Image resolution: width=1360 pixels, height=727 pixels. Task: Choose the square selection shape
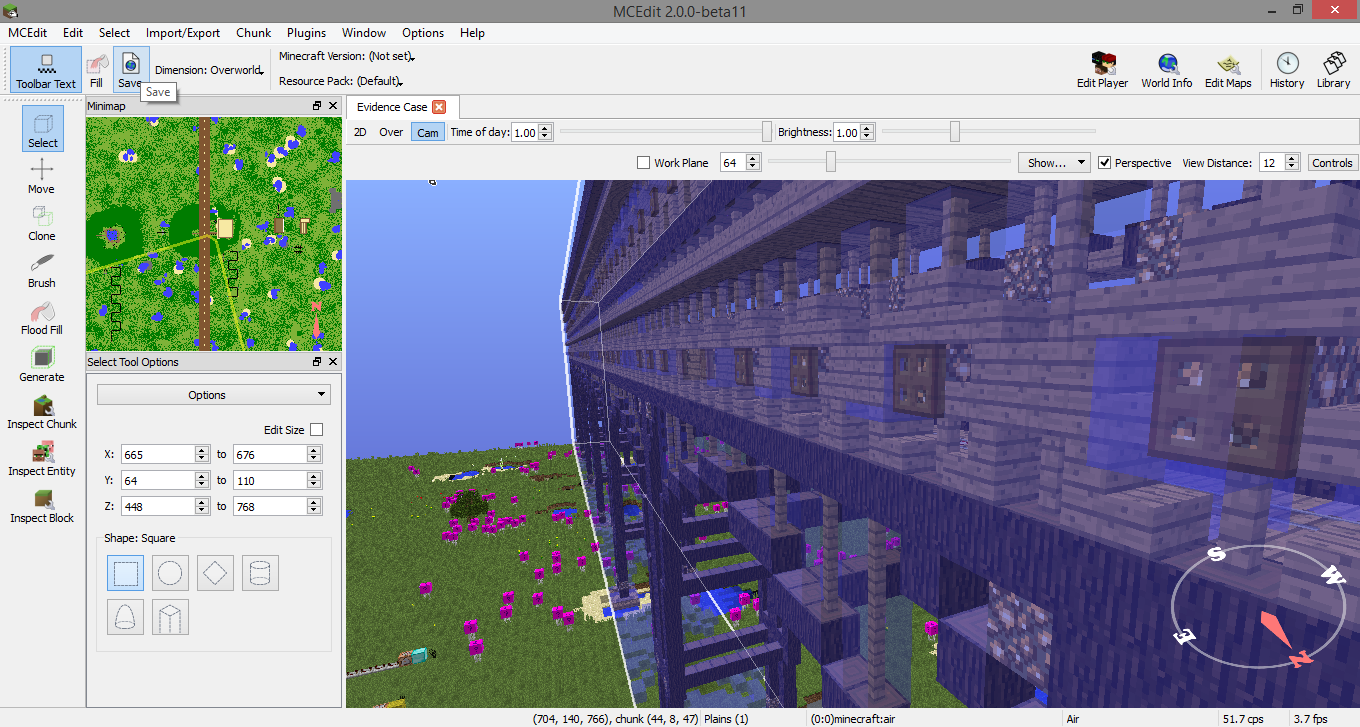click(125, 573)
